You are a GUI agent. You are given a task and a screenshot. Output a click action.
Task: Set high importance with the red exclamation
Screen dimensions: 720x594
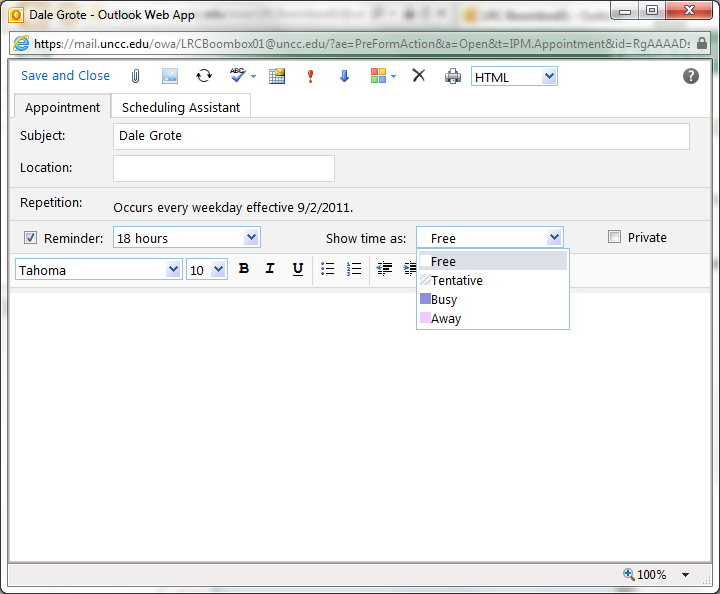[311, 76]
